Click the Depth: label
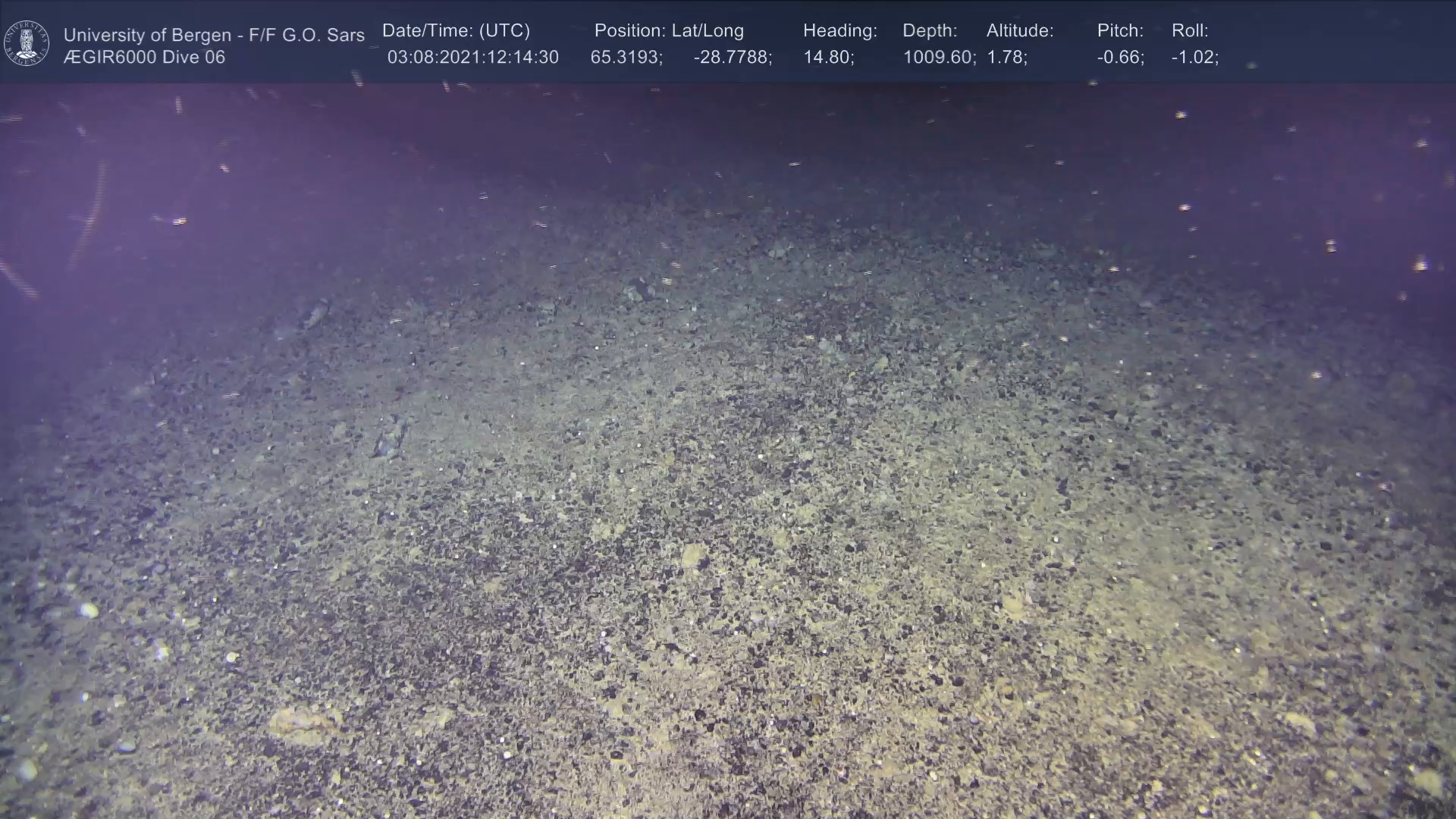The width and height of the screenshot is (1456, 819). point(930,31)
